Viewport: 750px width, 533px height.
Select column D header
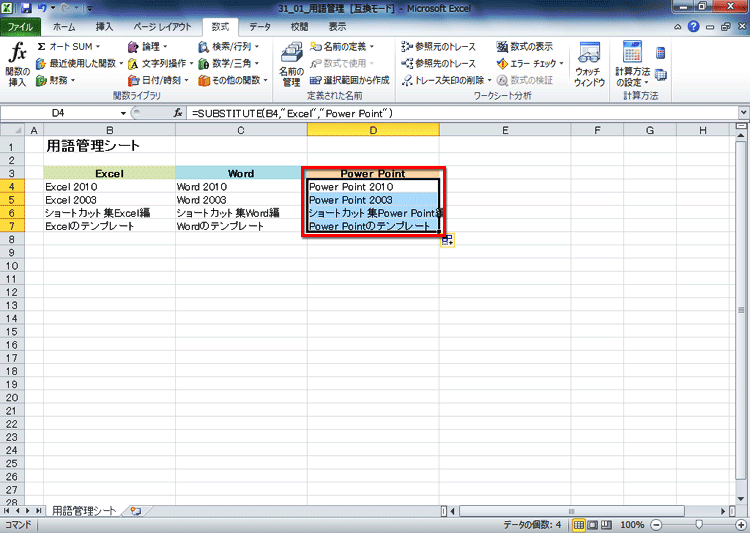click(373, 130)
